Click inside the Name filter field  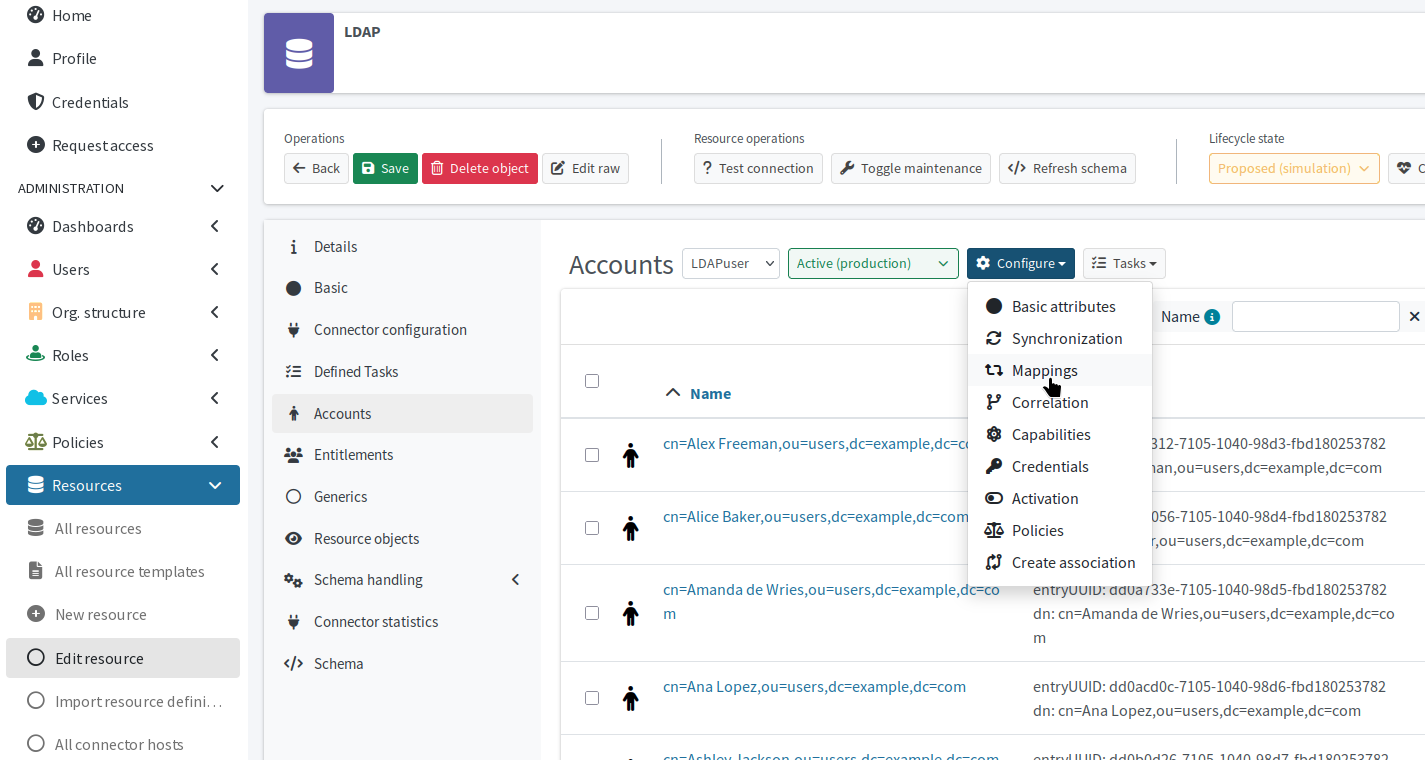(x=1315, y=315)
